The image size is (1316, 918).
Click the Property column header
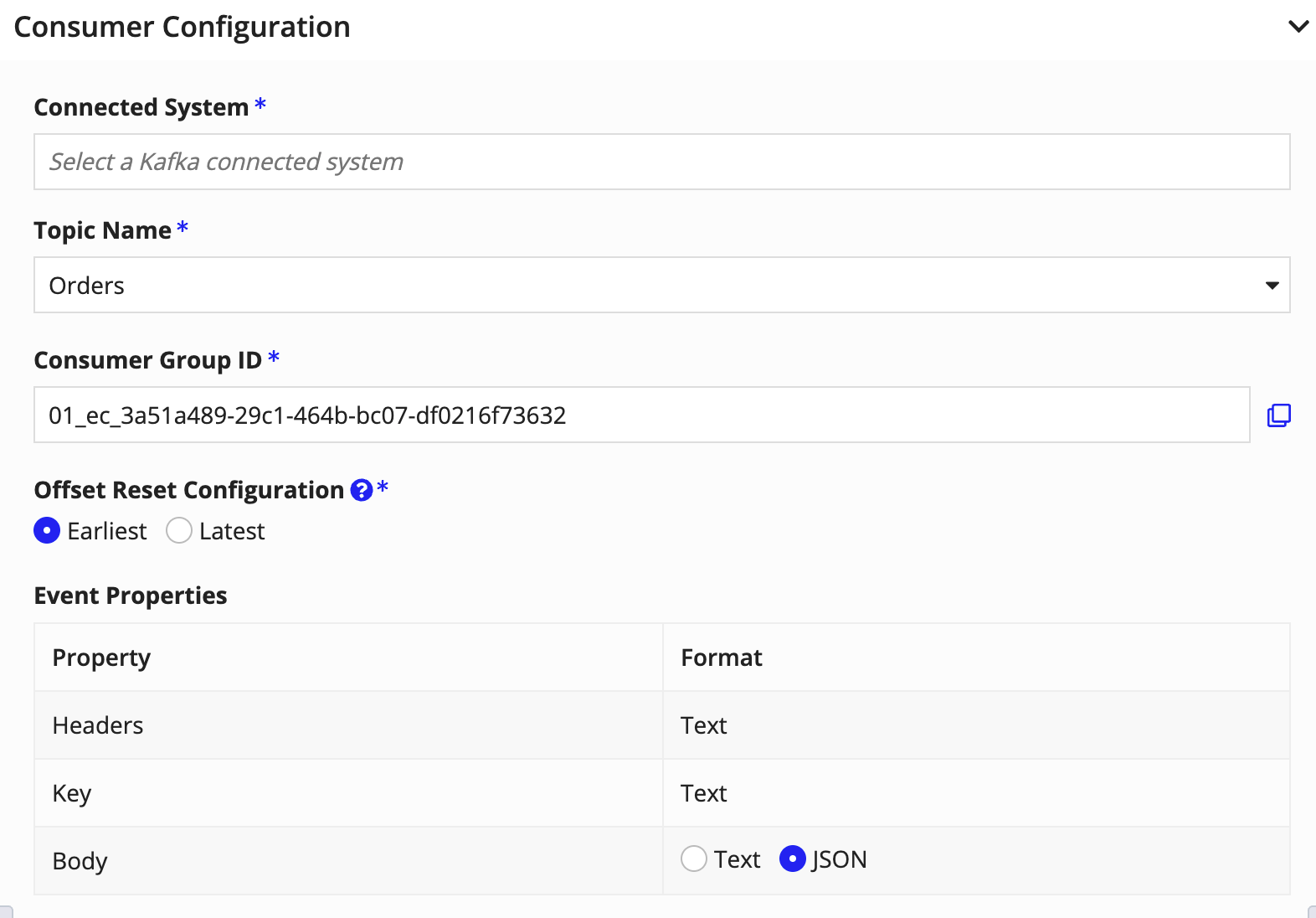pyautogui.click(x=348, y=658)
